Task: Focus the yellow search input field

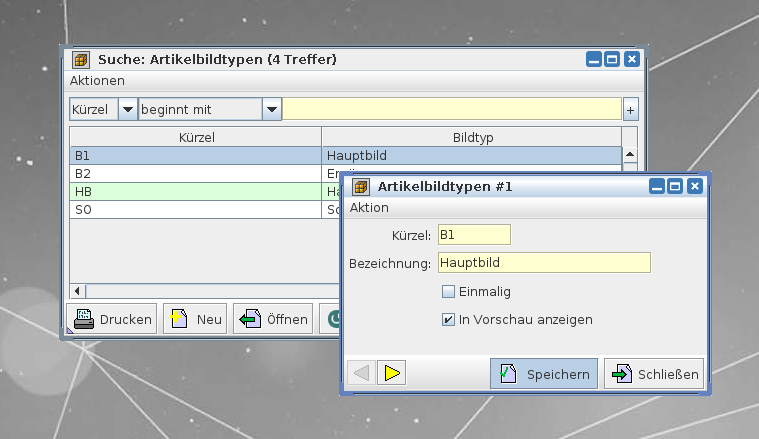Action: pyautogui.click(x=452, y=109)
